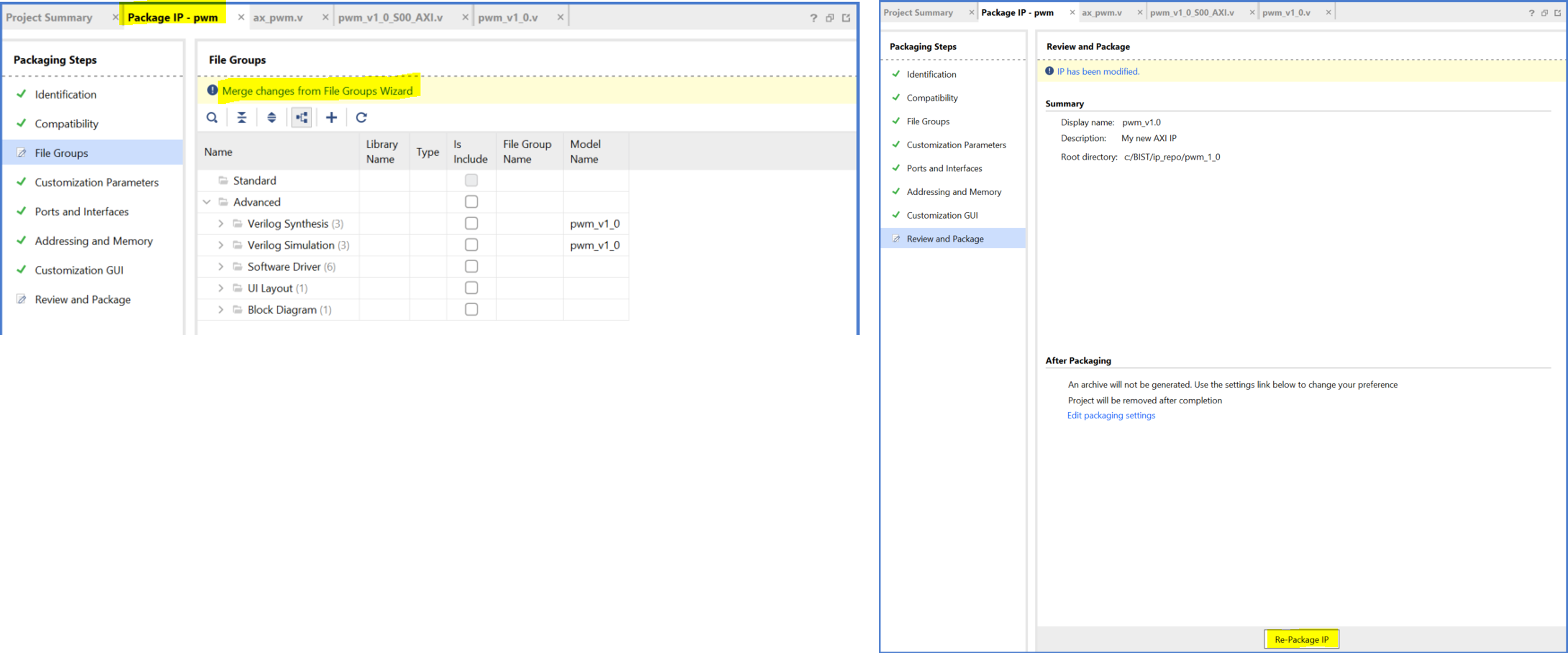The width and height of the screenshot is (1568, 653).
Task: Click the Expand All toolbar icon
Action: click(x=272, y=118)
